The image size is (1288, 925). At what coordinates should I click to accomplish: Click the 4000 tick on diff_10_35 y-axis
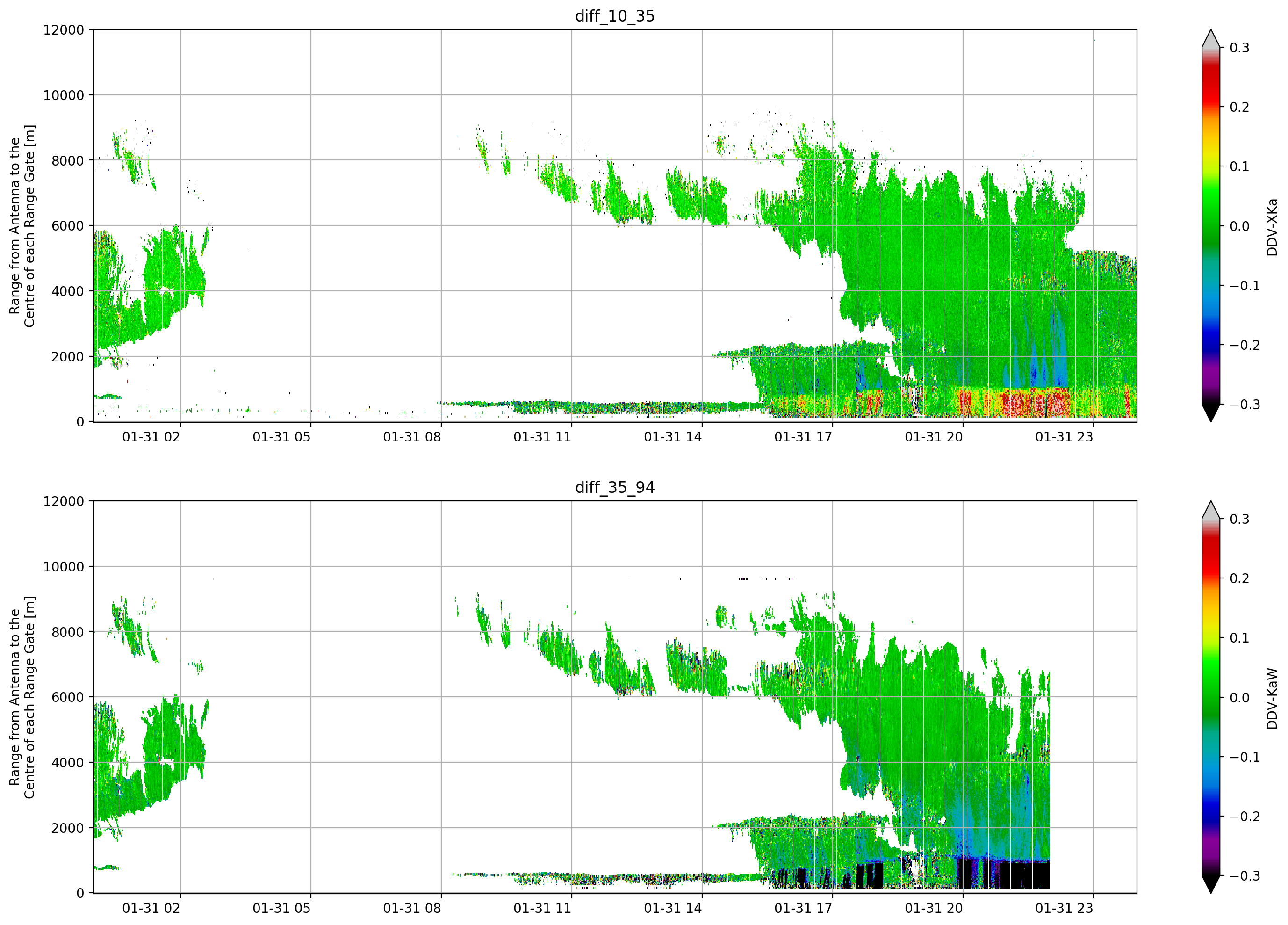[x=68, y=291]
